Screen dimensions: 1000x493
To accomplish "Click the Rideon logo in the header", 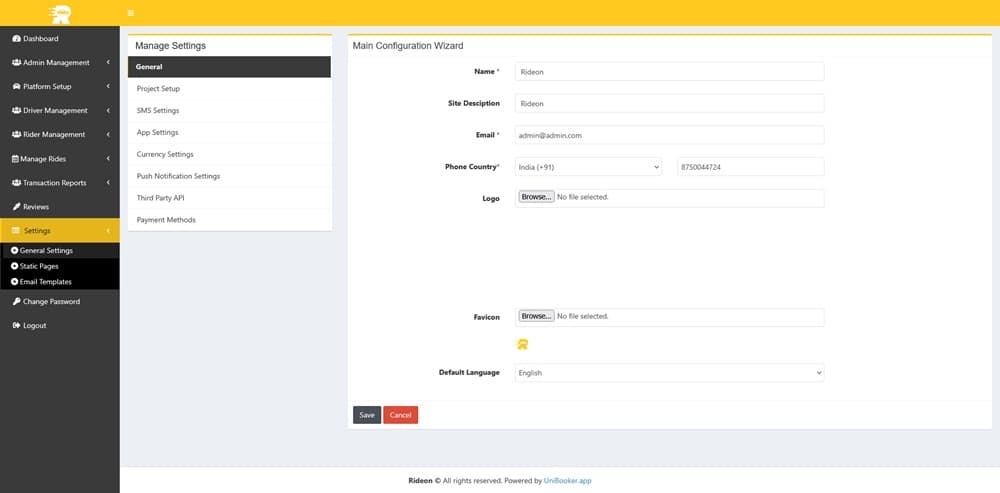I will click(60, 13).
